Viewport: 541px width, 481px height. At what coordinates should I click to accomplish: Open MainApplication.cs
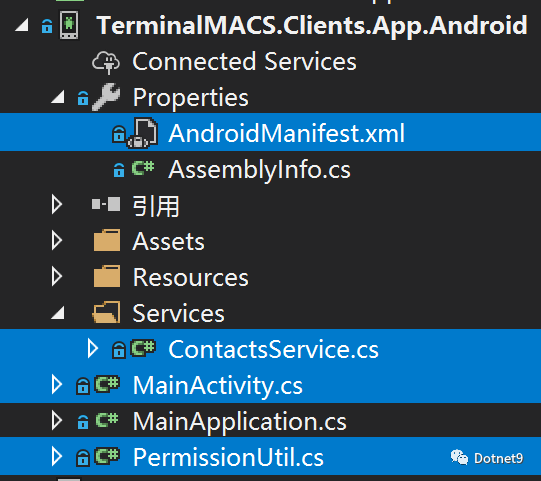pyautogui.click(x=240, y=421)
